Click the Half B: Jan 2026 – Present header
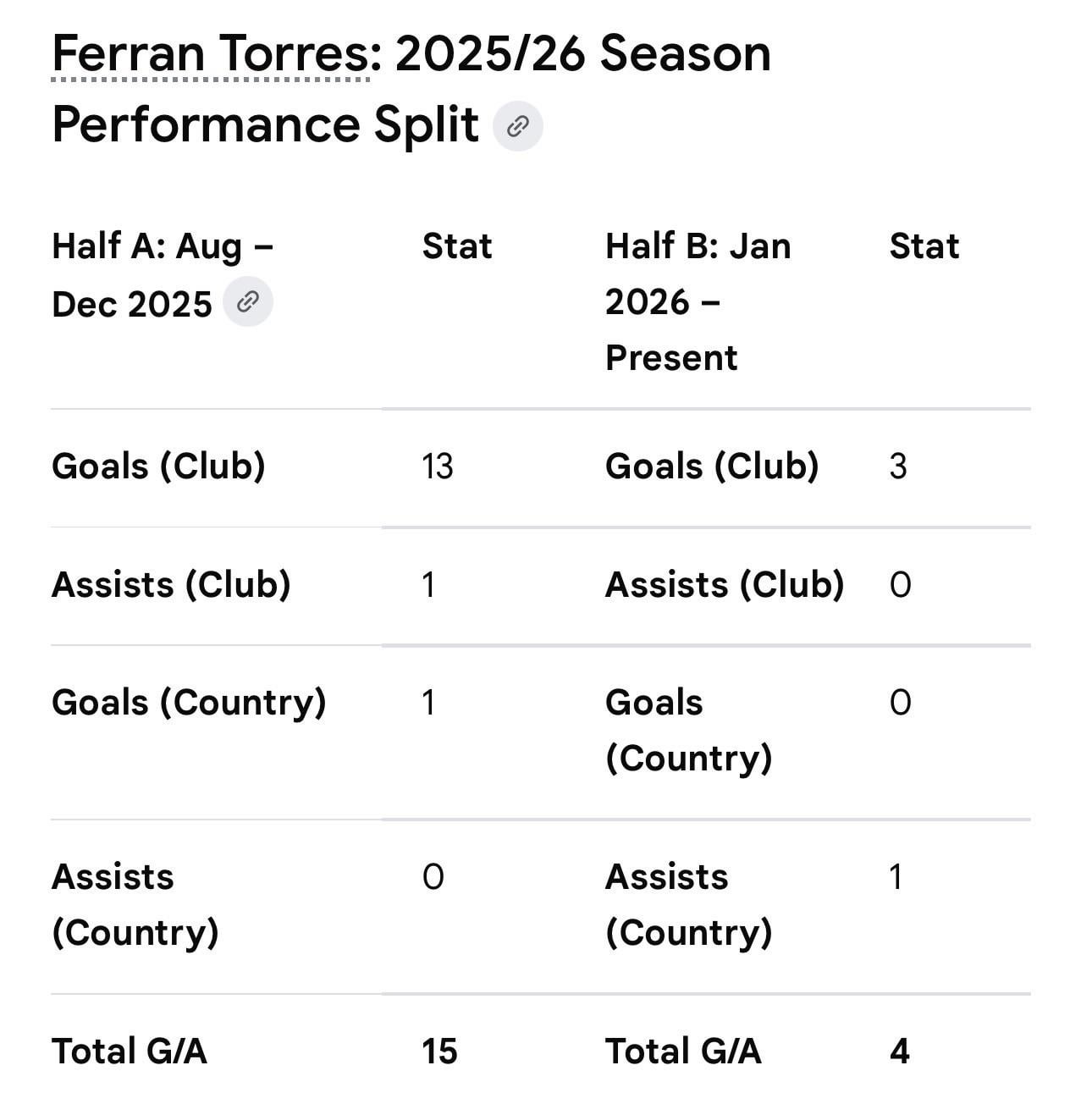This screenshot has height=1104, width=1092. pyautogui.click(x=698, y=301)
